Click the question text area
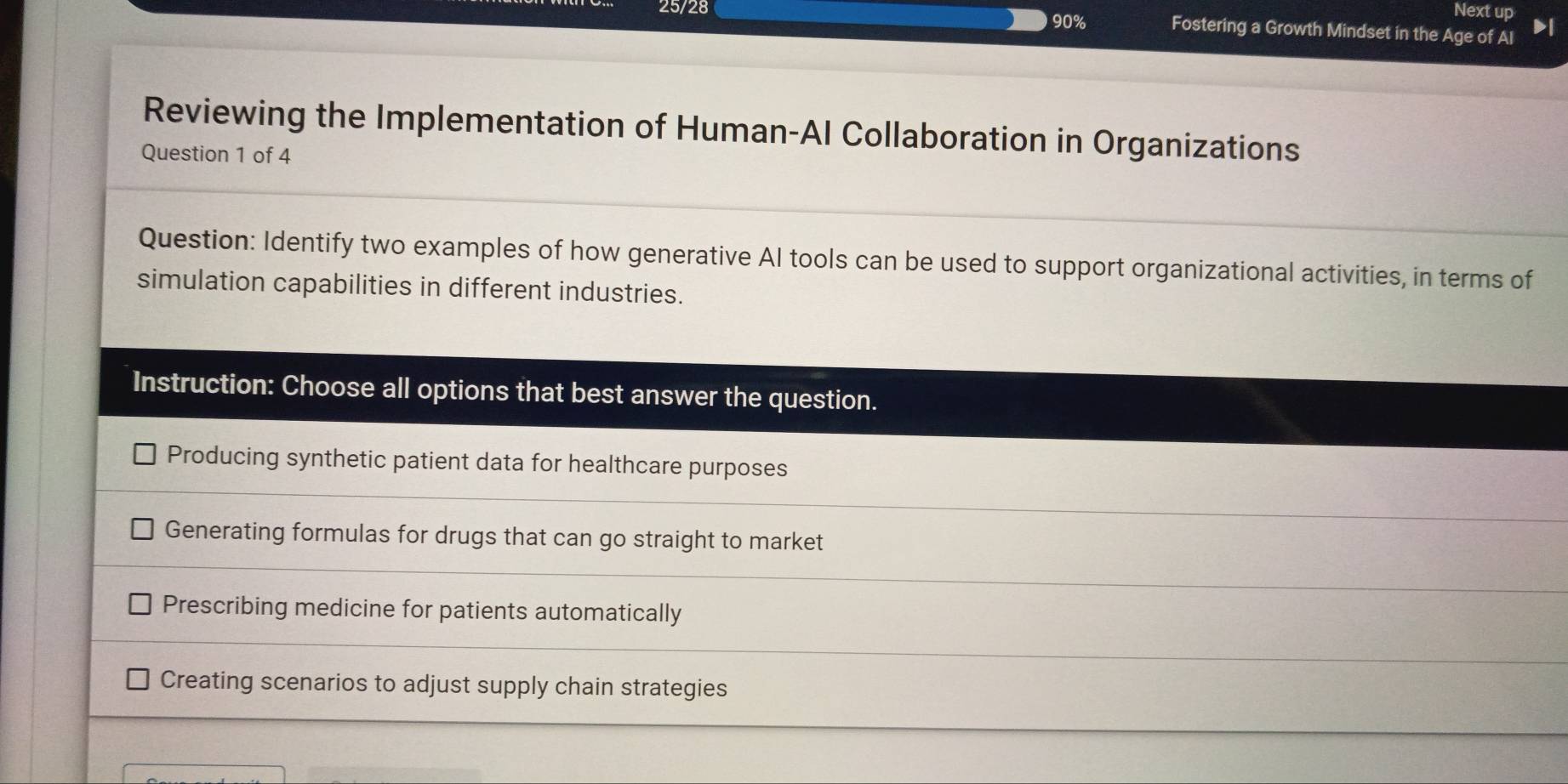The image size is (1568, 784). pyautogui.click(x=766, y=264)
